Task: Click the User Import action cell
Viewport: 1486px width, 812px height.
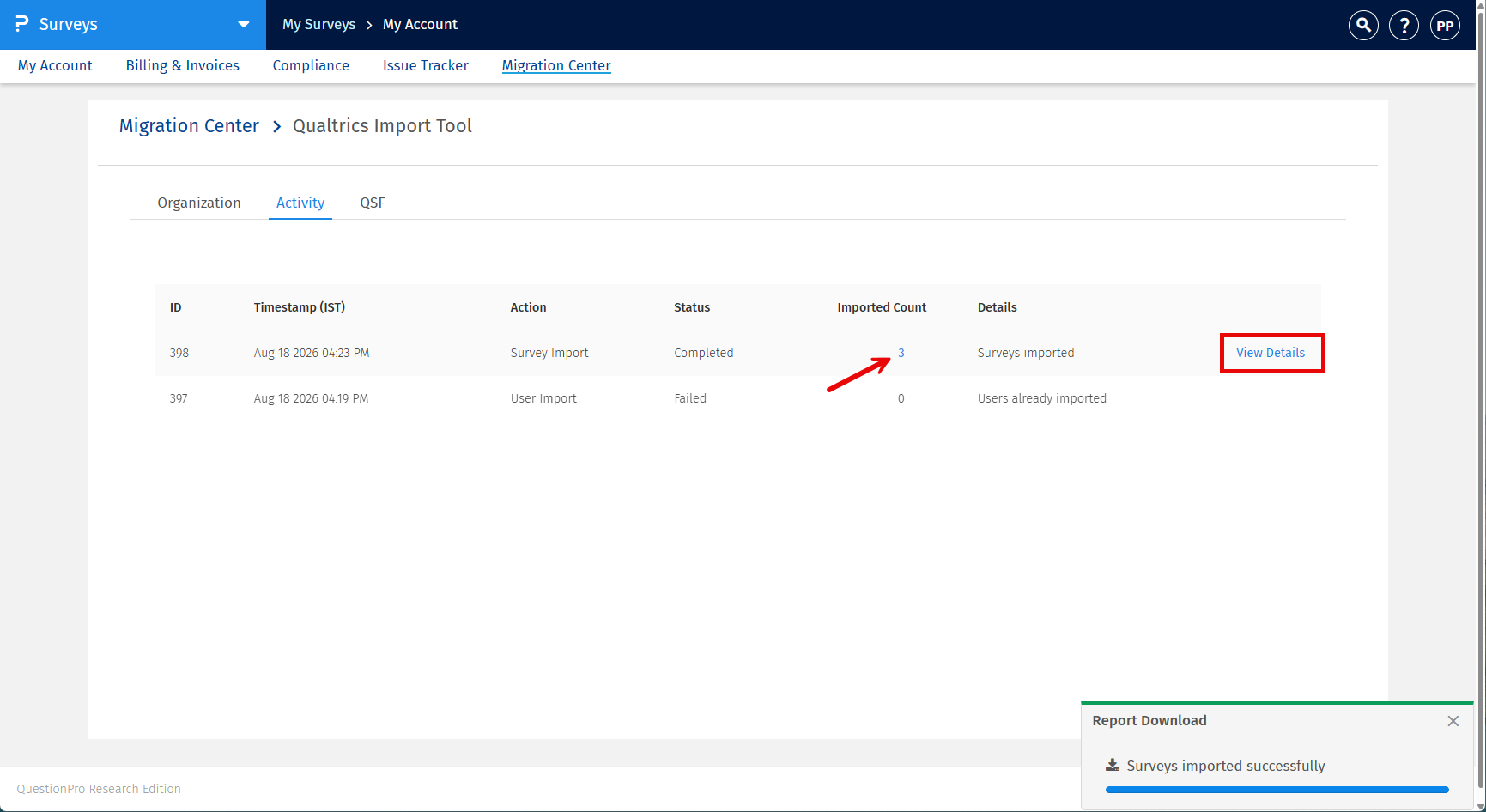Action: (x=543, y=398)
